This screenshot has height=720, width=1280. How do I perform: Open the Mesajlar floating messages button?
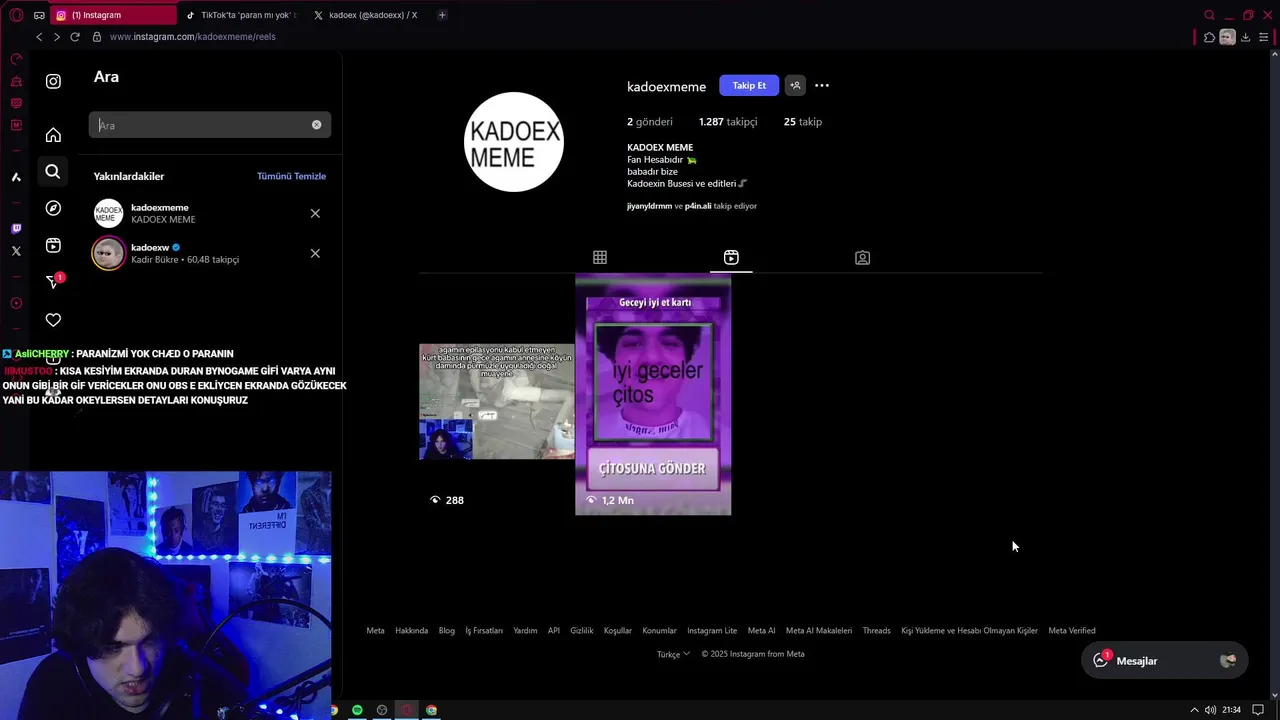tap(1165, 661)
